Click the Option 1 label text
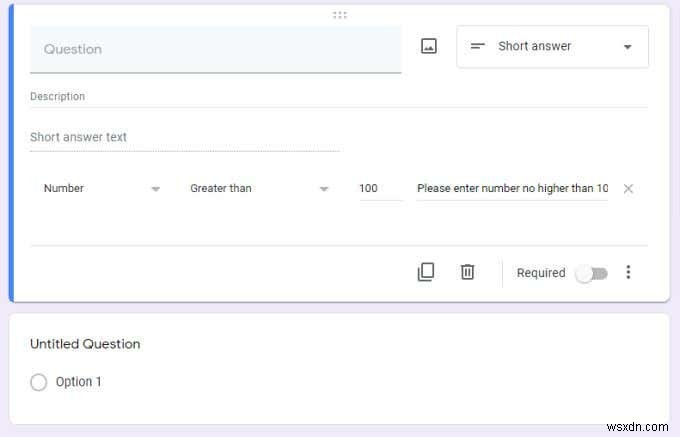This screenshot has width=680, height=437. click(78, 382)
